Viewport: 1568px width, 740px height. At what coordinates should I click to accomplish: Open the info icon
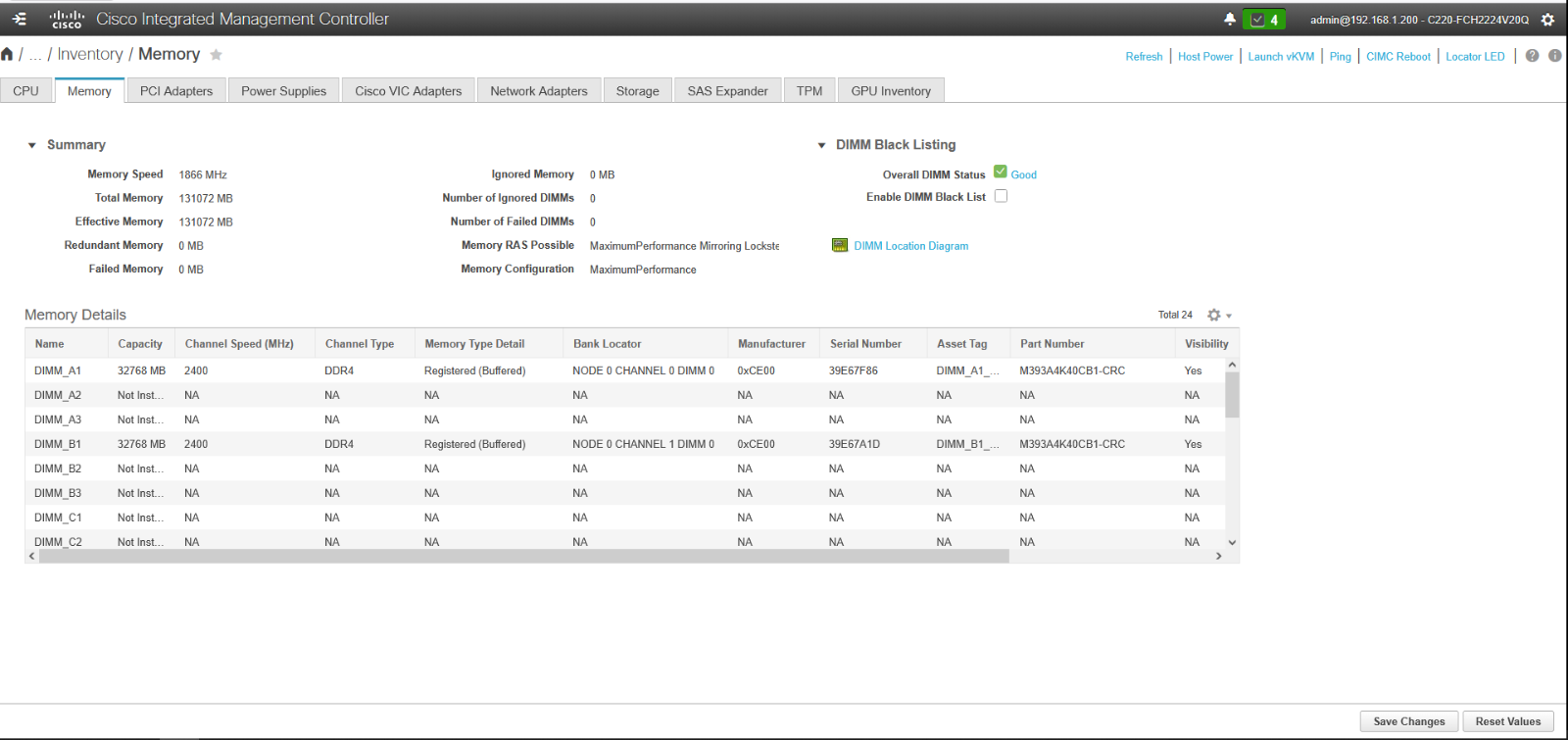[x=1554, y=56]
